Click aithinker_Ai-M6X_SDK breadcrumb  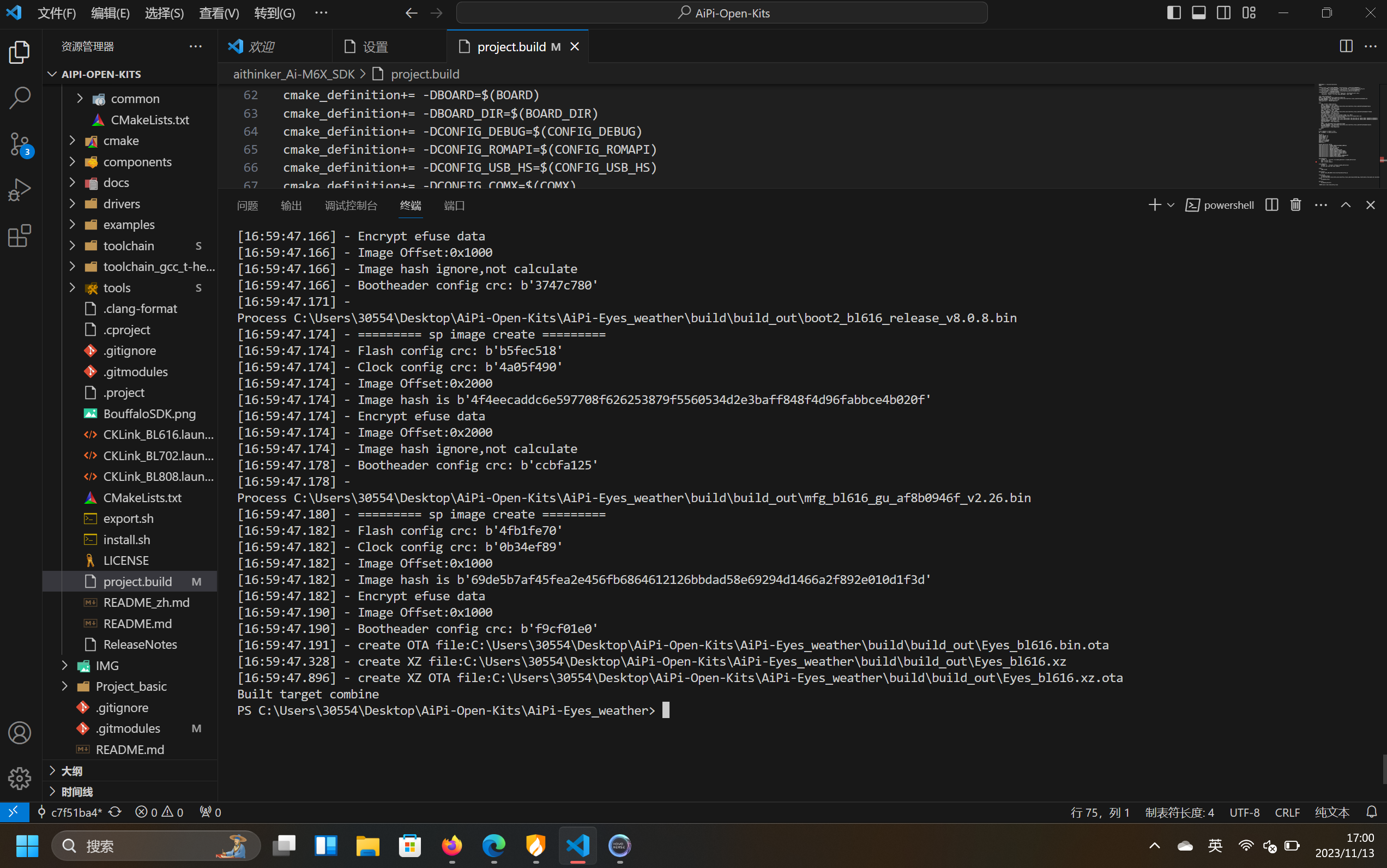[x=293, y=74]
